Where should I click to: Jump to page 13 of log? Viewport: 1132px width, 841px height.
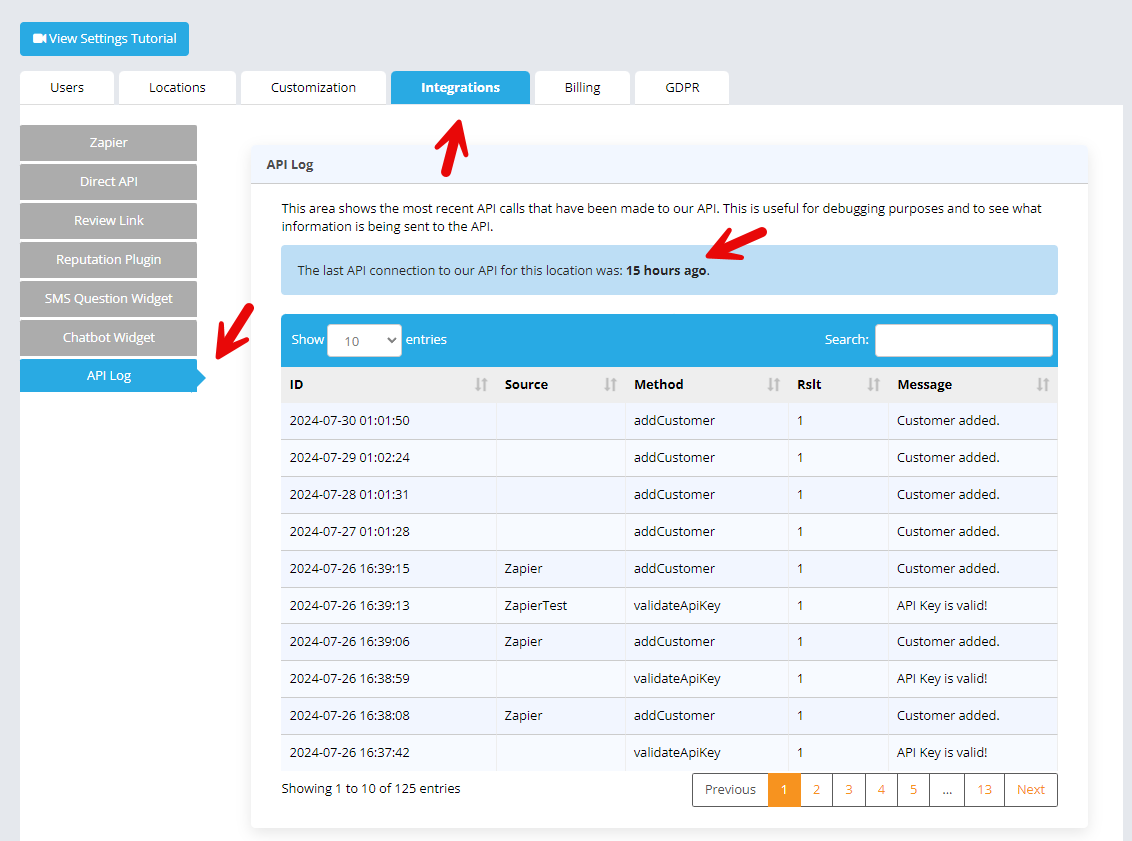[984, 790]
